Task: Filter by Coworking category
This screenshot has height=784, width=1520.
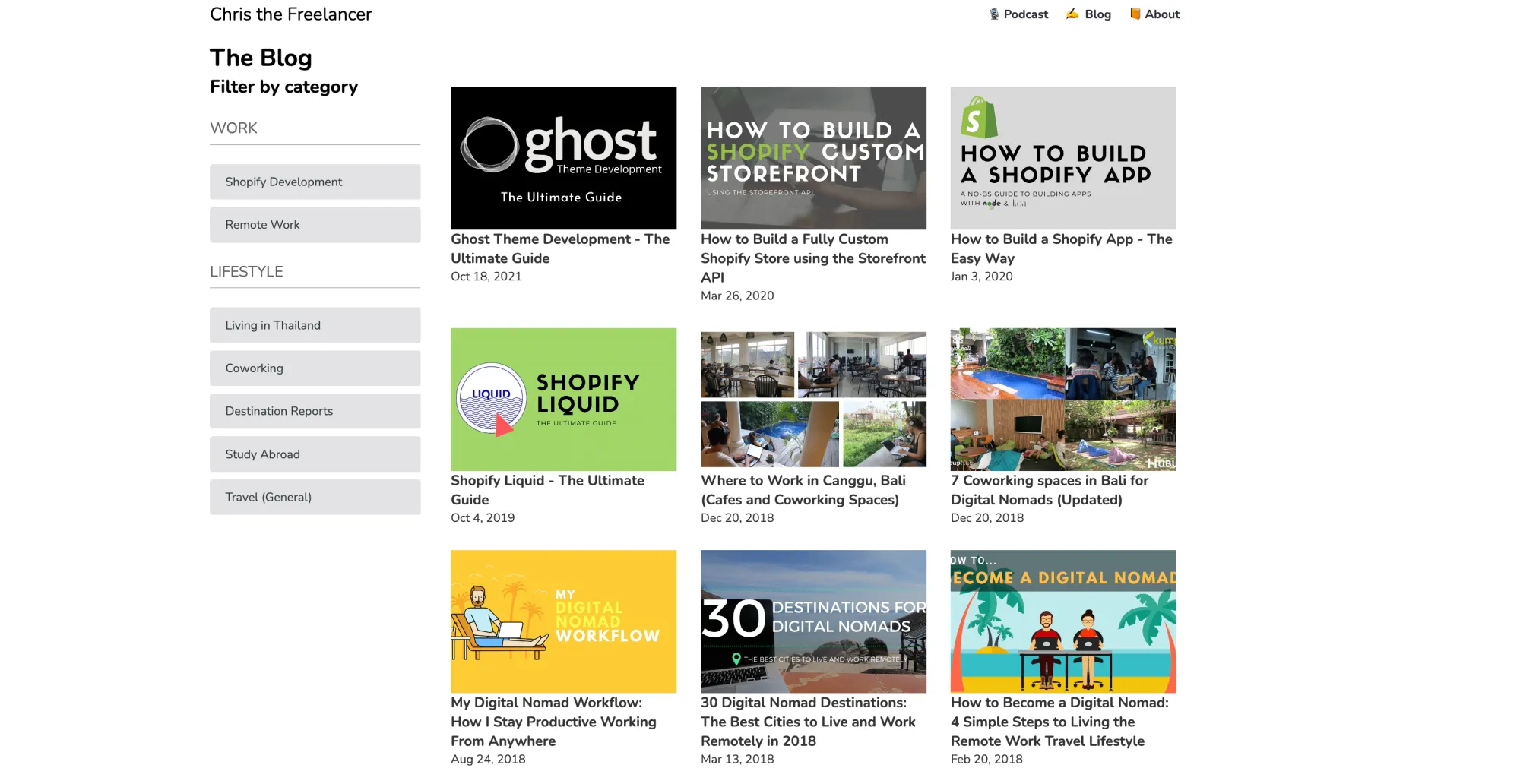Action: pyautogui.click(x=315, y=368)
